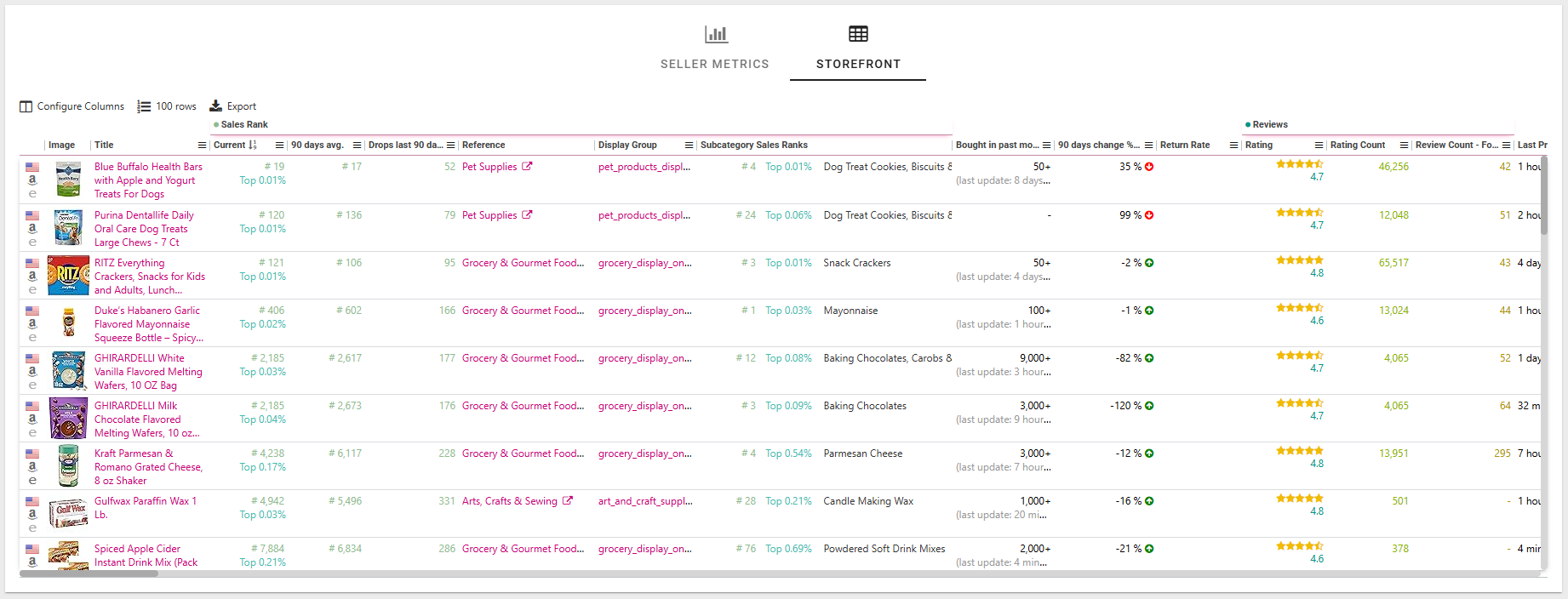Open the 90 days avg. column menu

tap(357, 145)
